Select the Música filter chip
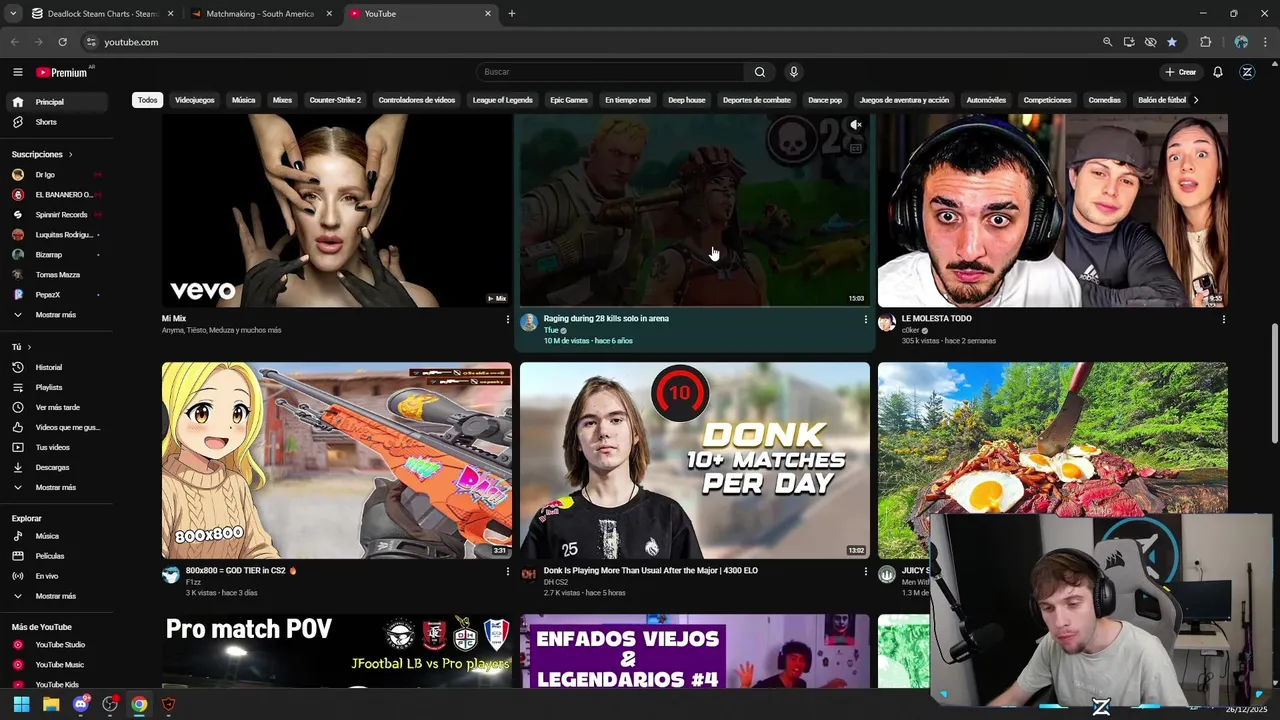This screenshot has height=720, width=1280. (243, 100)
